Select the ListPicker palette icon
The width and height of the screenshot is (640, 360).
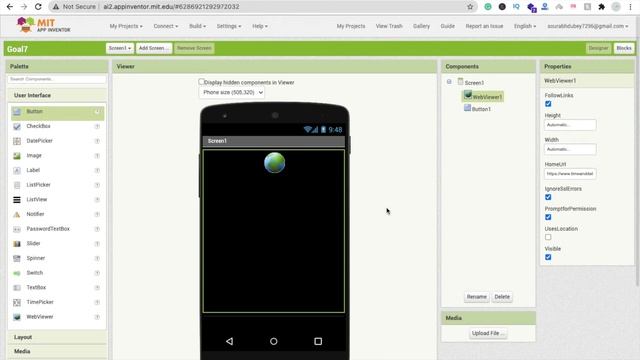tap(17, 185)
